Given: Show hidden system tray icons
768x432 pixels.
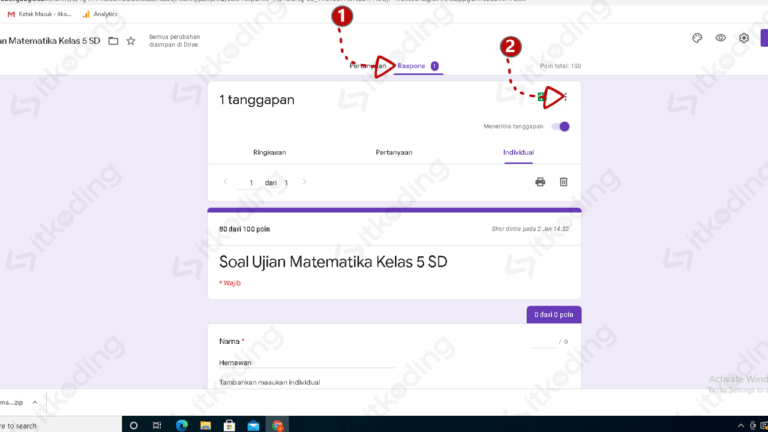Looking at the screenshot, I should [x=741, y=426].
